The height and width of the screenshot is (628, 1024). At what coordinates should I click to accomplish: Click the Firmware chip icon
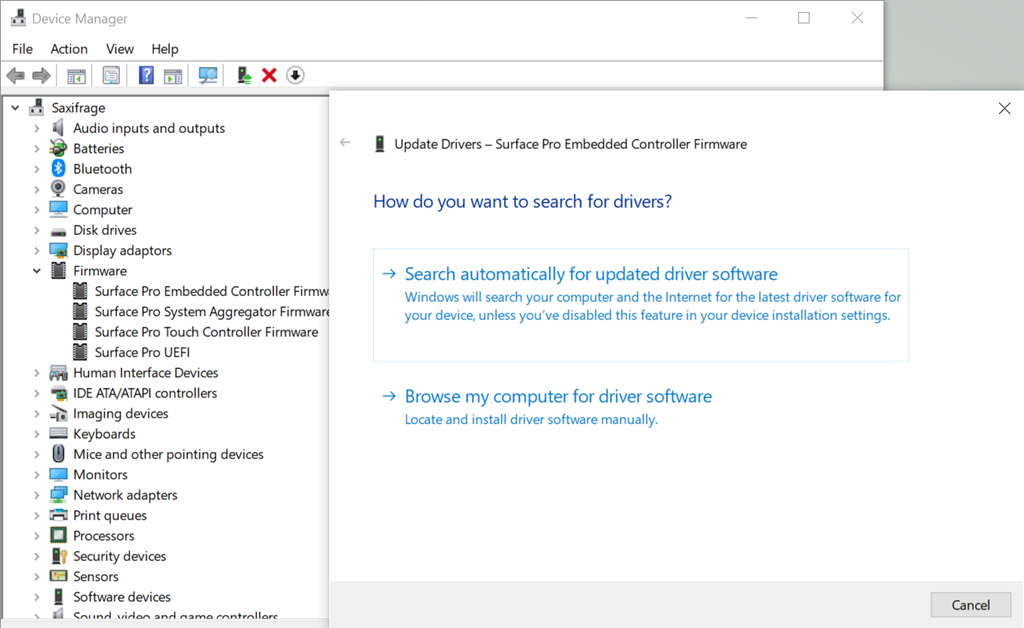click(58, 270)
